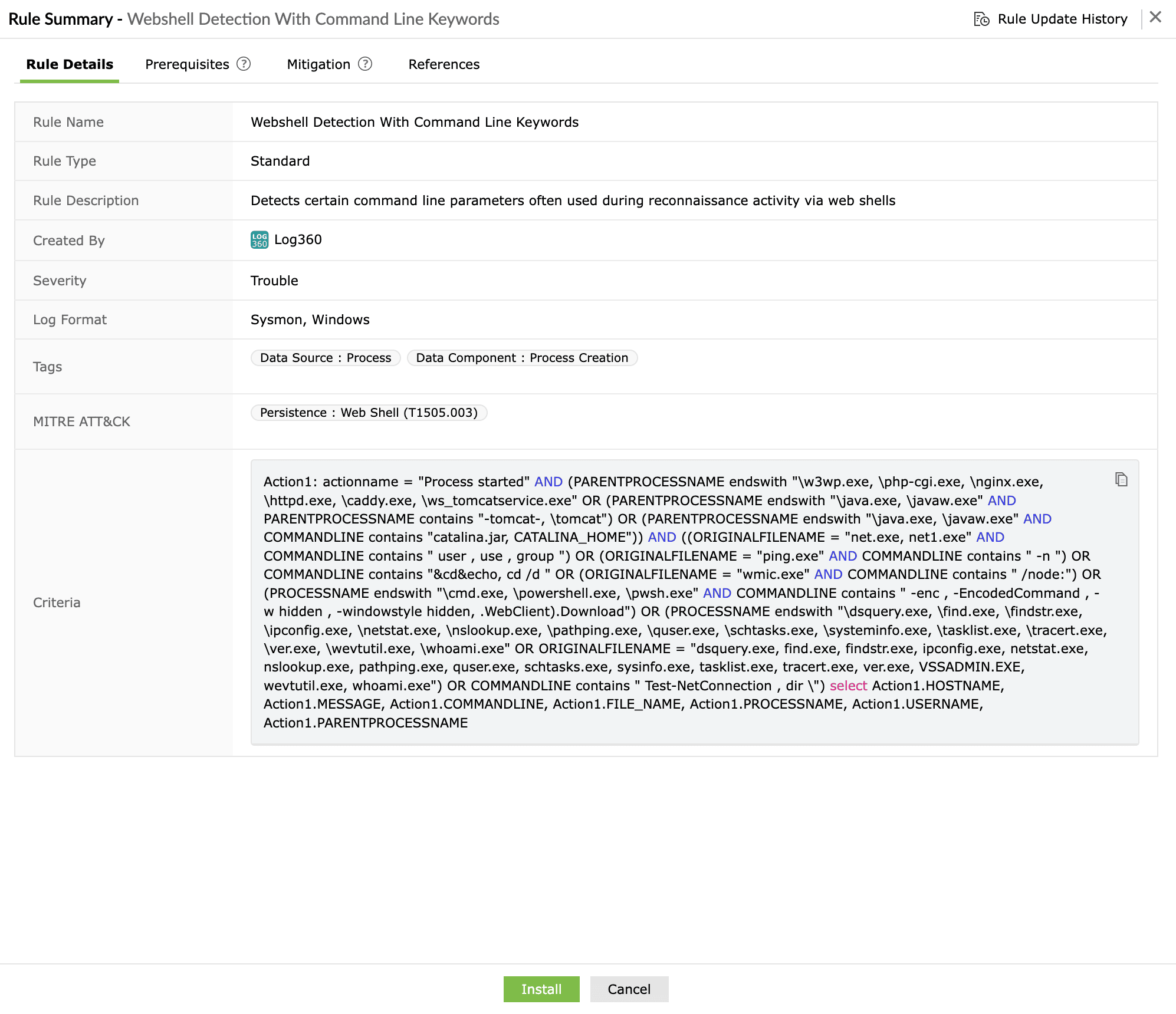Select the Rule Details tab
This screenshot has width=1176, height=1014.
click(x=69, y=64)
